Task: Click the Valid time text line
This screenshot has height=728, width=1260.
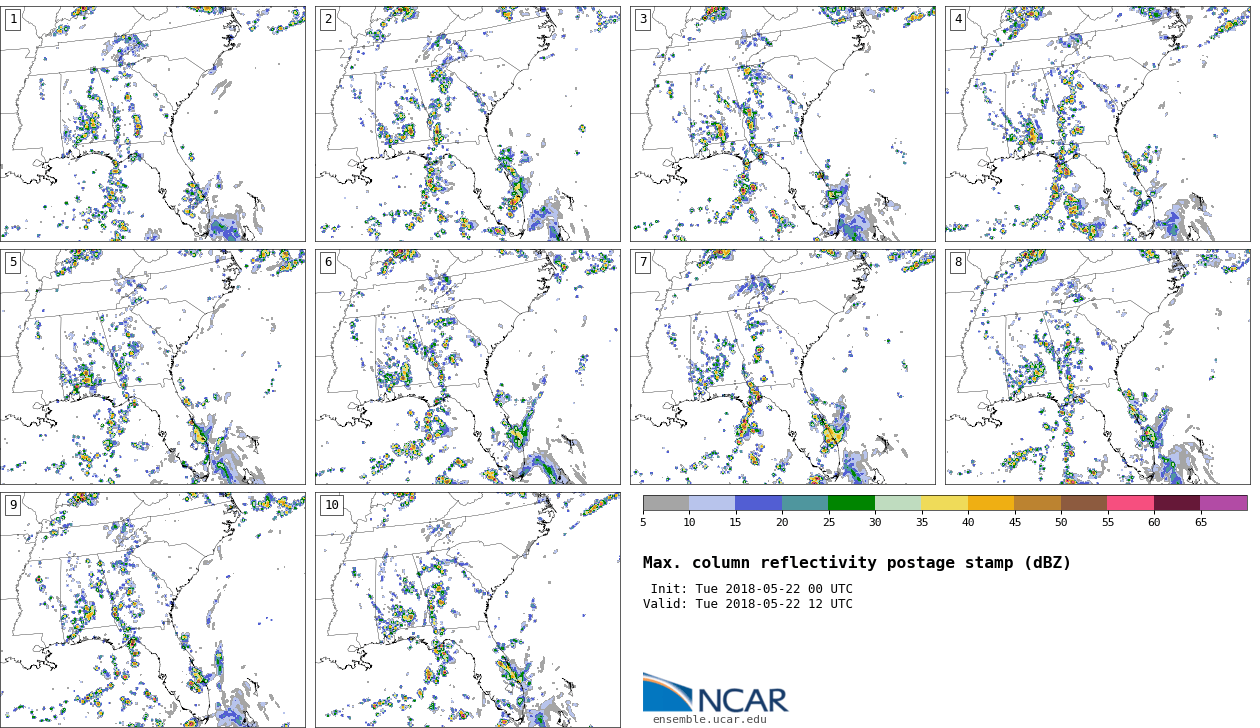Action: click(748, 604)
